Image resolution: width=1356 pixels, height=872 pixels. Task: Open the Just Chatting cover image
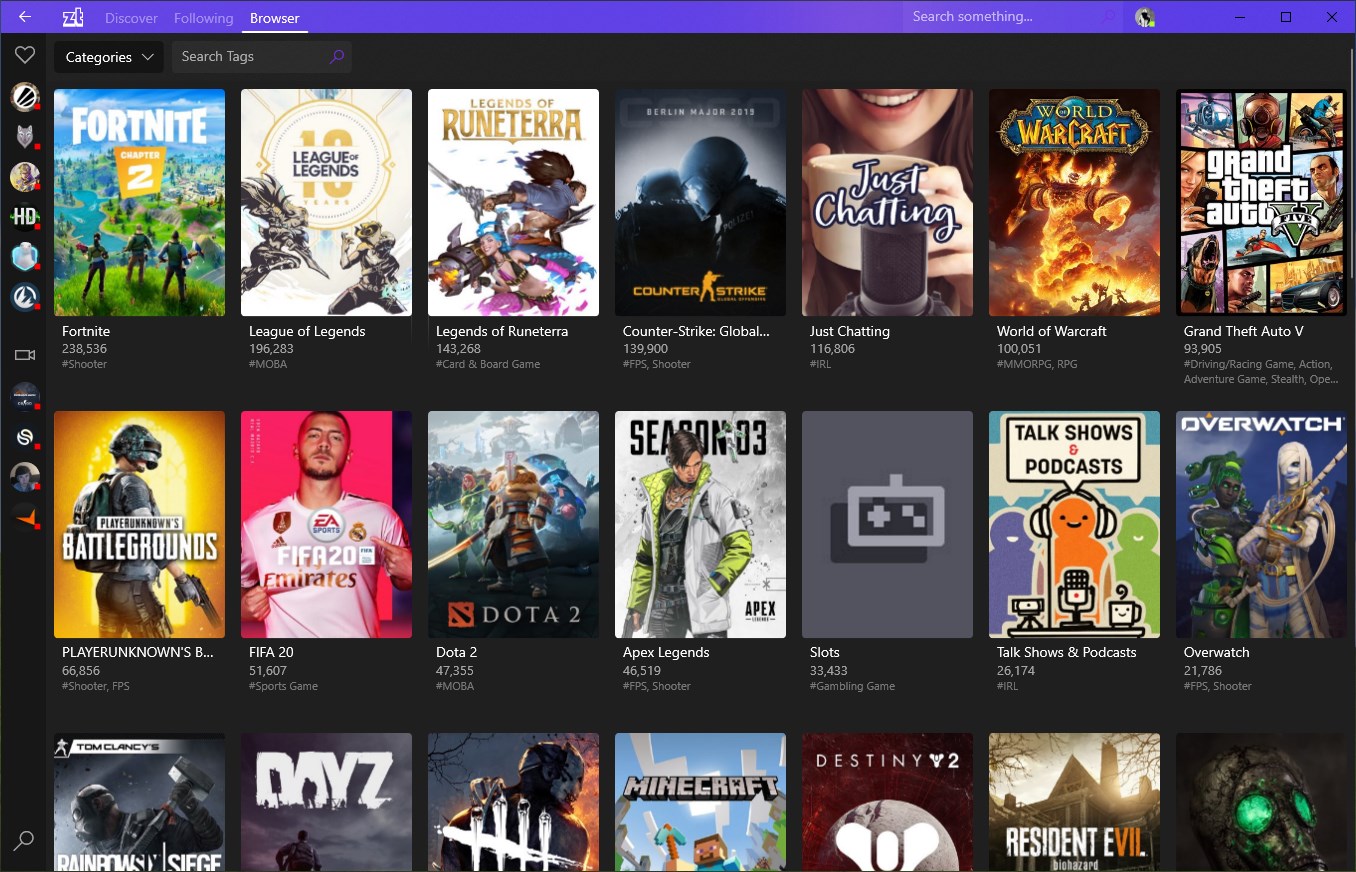click(x=887, y=203)
